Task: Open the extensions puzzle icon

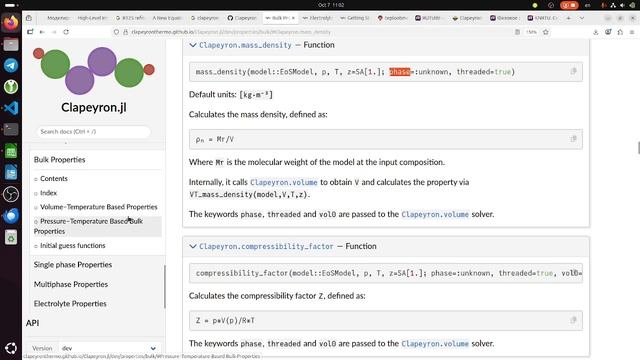Action: tap(620, 32)
